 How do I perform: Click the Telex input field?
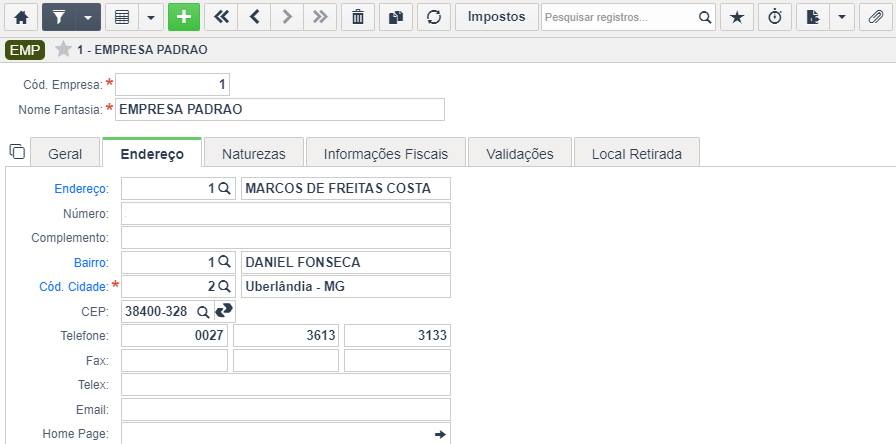286,385
